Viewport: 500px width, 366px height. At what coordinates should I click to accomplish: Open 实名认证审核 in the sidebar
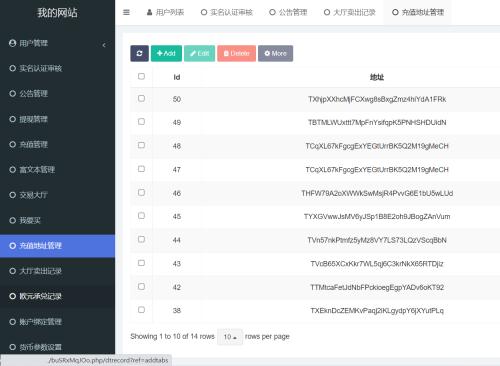(57, 68)
